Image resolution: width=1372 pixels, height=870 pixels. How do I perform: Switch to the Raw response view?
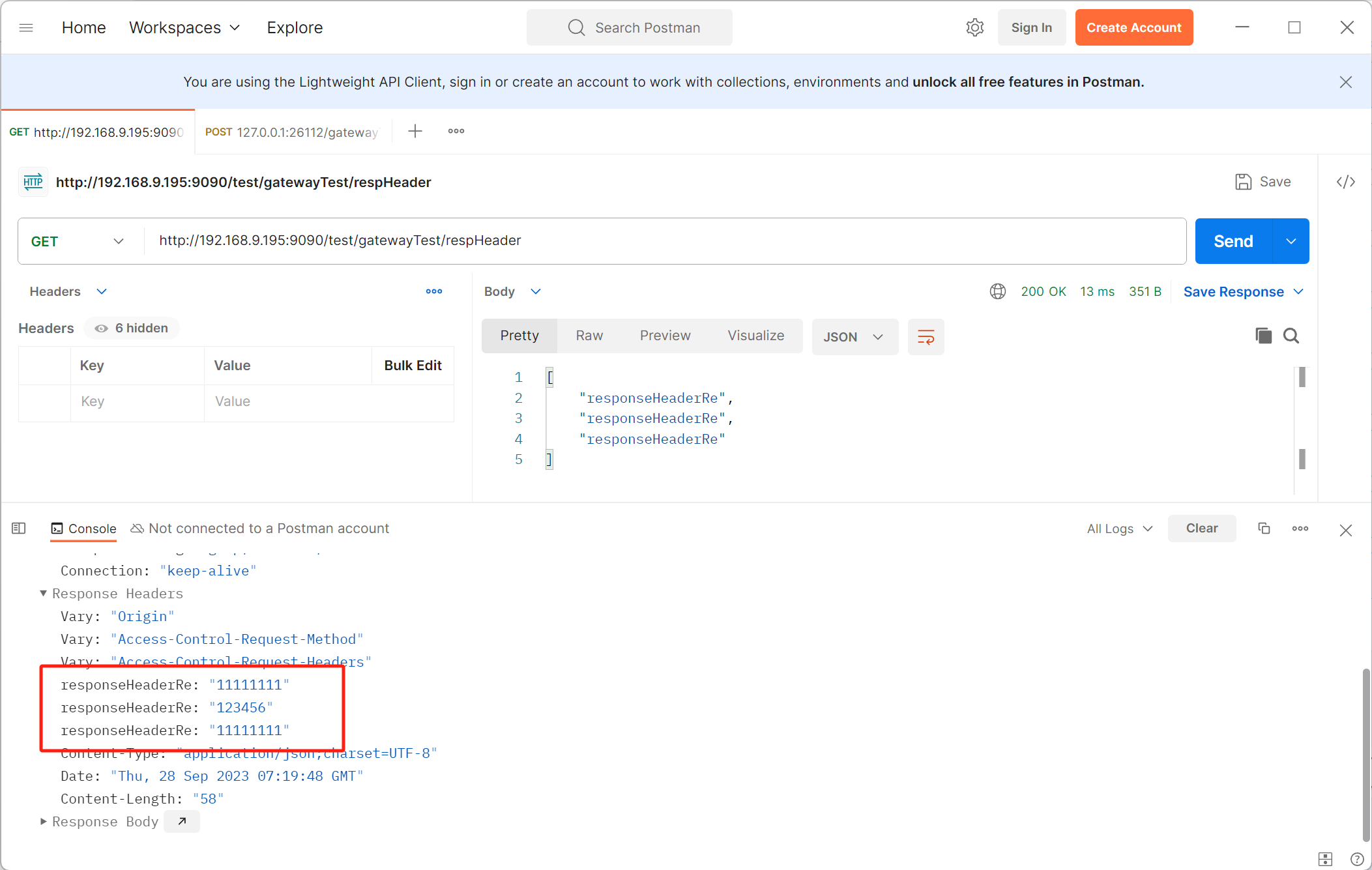tap(589, 336)
